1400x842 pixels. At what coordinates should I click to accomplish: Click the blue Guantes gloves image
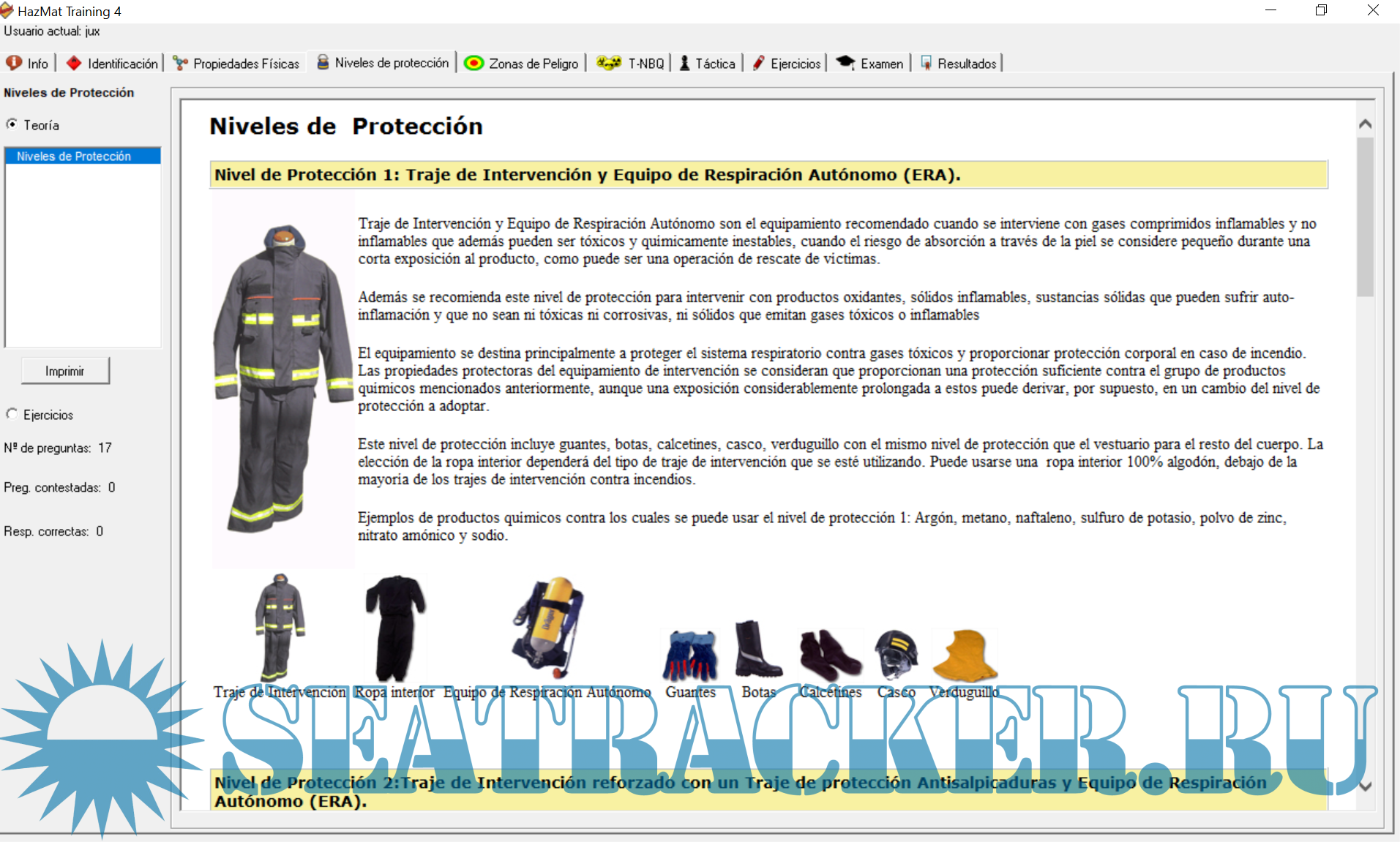click(x=690, y=655)
